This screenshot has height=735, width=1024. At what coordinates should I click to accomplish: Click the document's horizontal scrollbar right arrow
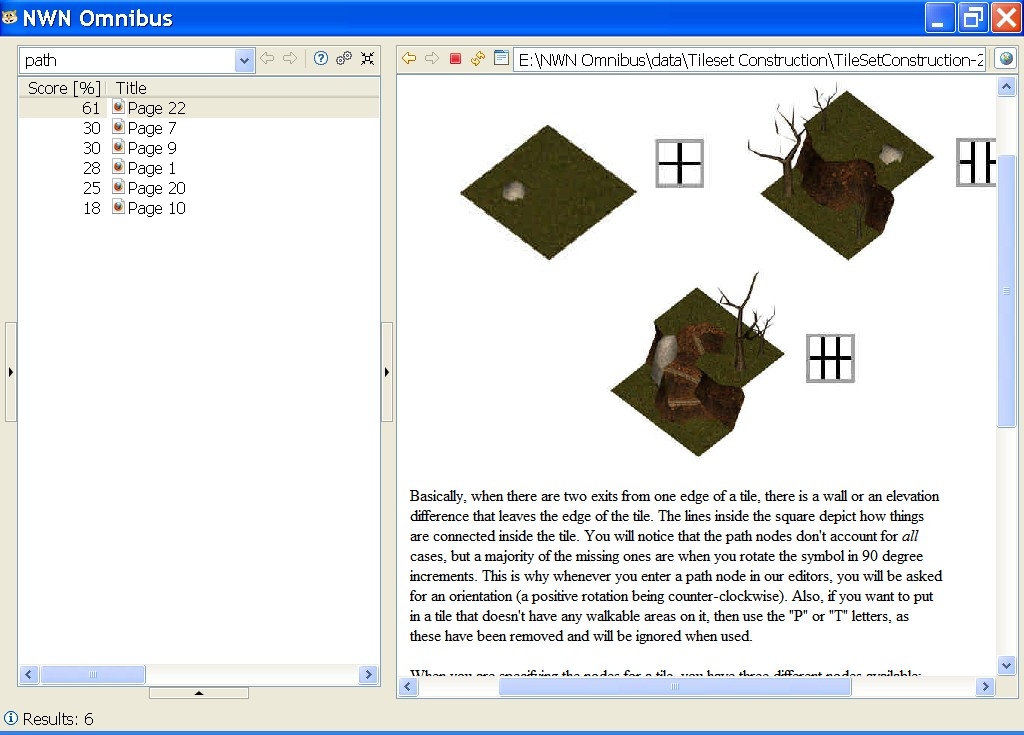985,687
